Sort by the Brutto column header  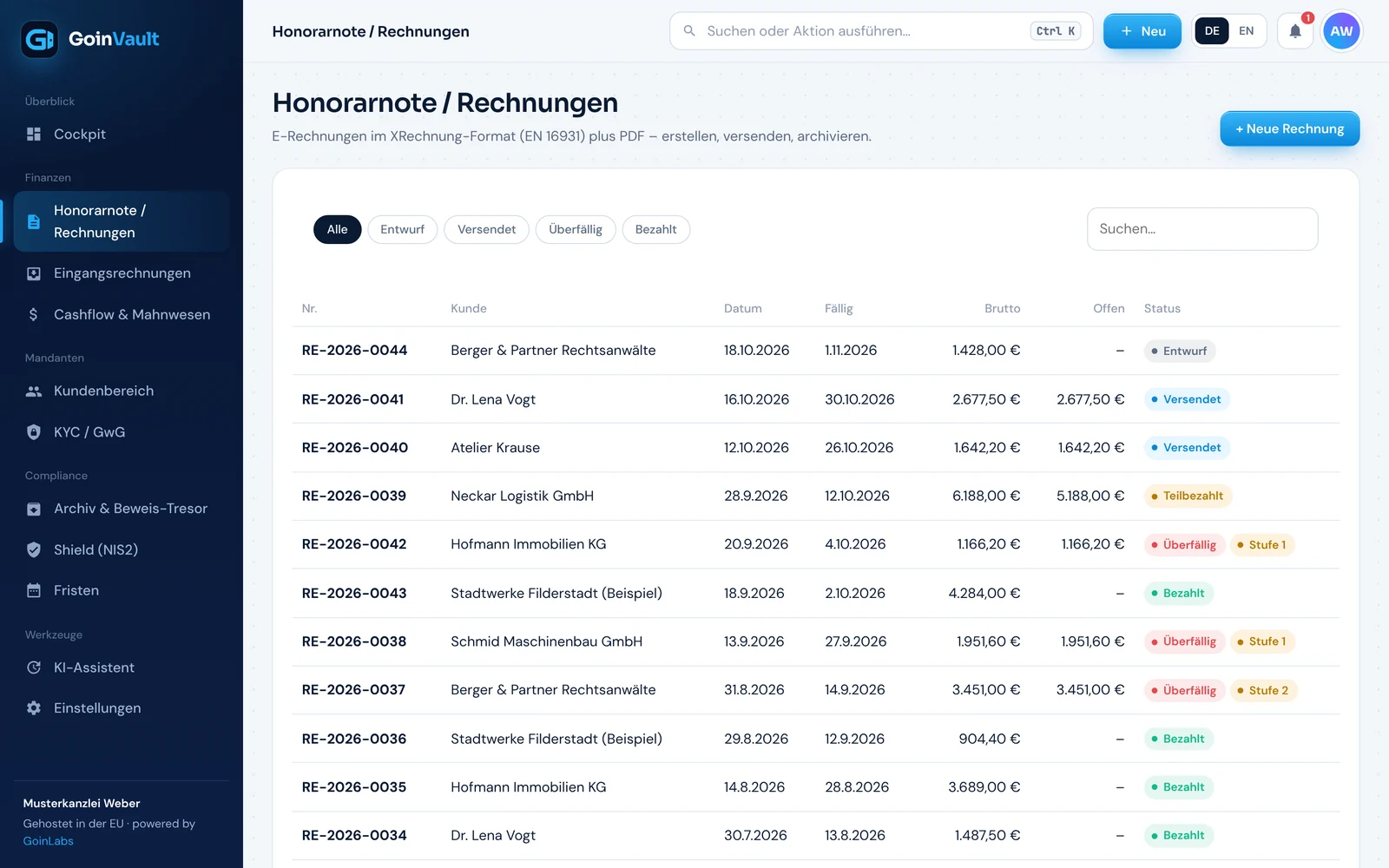click(x=1002, y=308)
